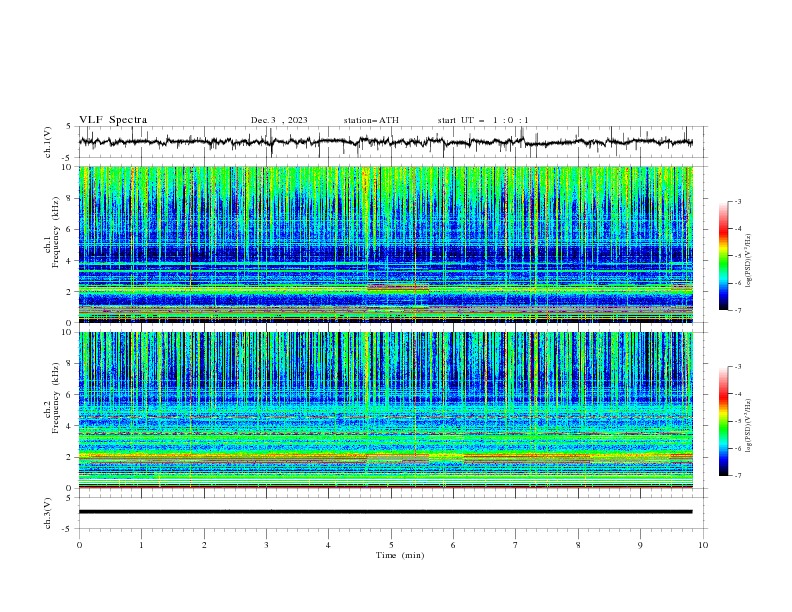Image resolution: width=792 pixels, height=612 pixels.
Task: Click time axis tick label "9"
Action: click(x=640, y=545)
